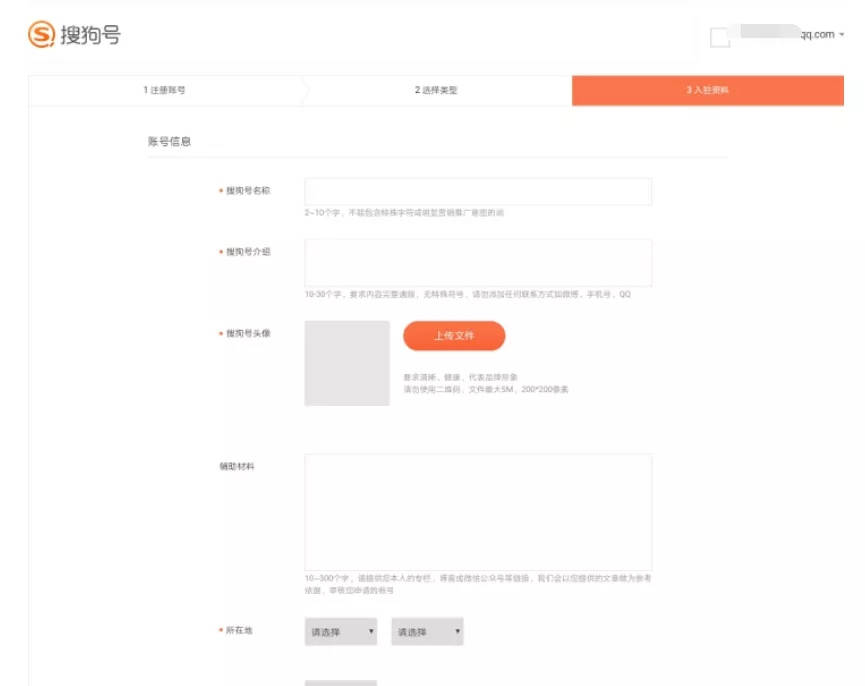
Task: Click the 搜狗号介绍 field label
Action: coord(248,252)
